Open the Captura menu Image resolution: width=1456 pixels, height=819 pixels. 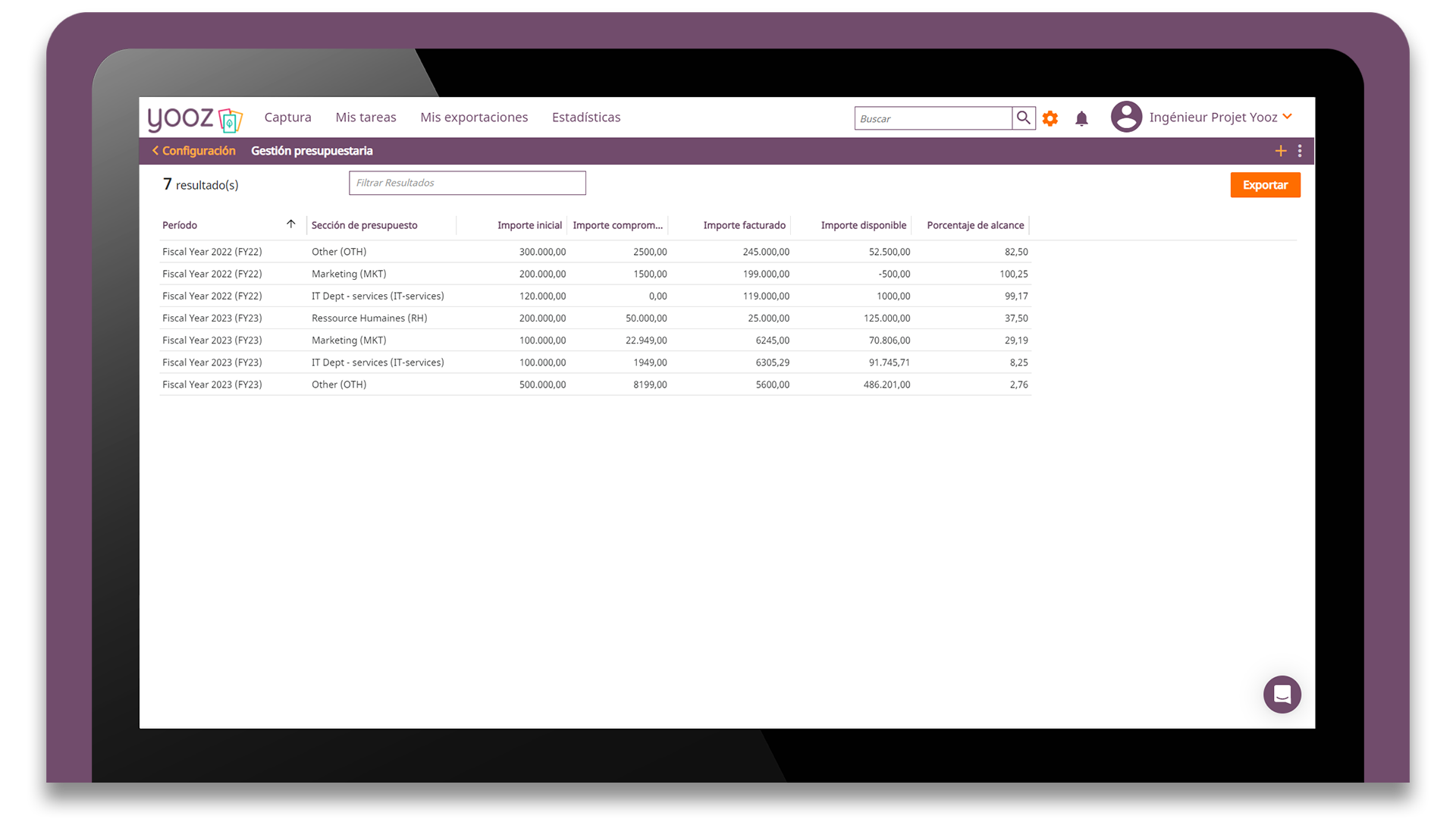click(288, 118)
